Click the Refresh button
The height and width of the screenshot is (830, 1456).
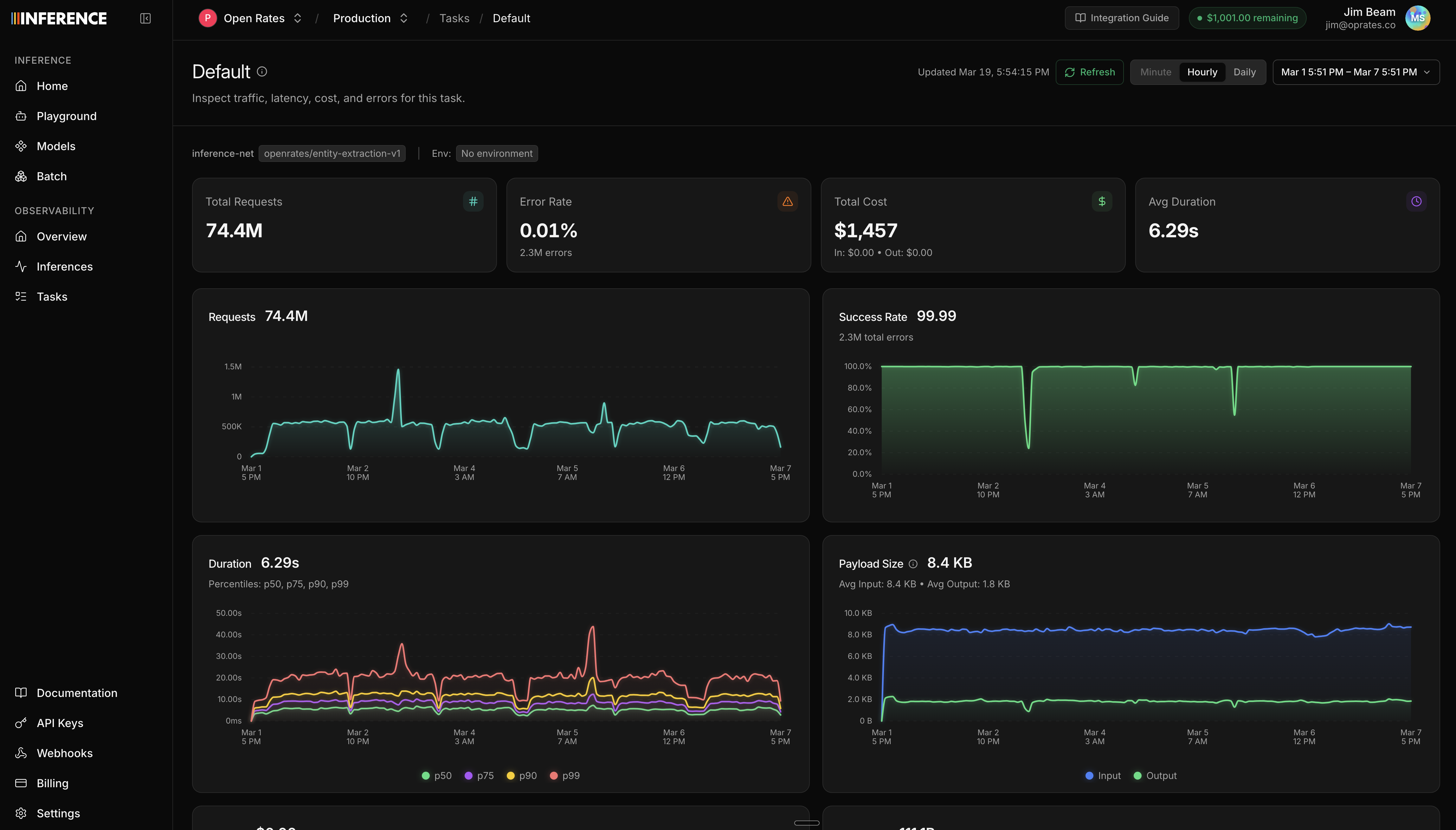tap(1089, 72)
